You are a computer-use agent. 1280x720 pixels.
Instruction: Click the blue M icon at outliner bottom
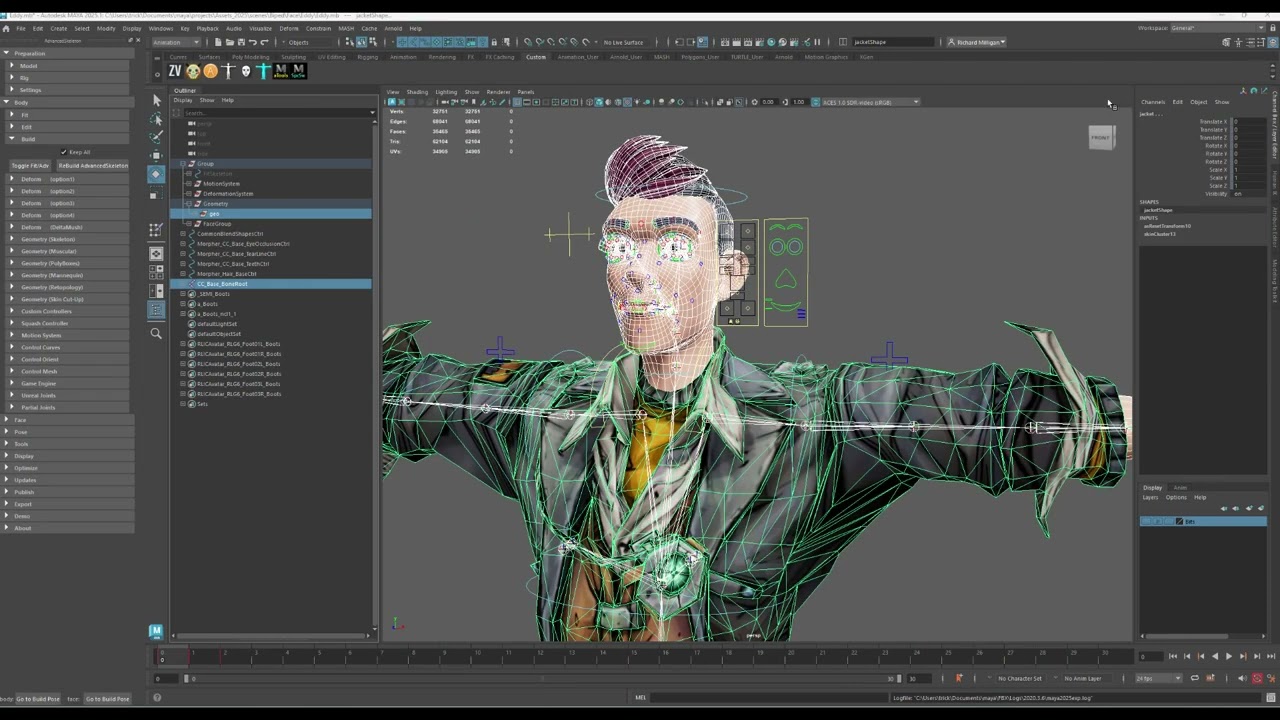(156, 631)
